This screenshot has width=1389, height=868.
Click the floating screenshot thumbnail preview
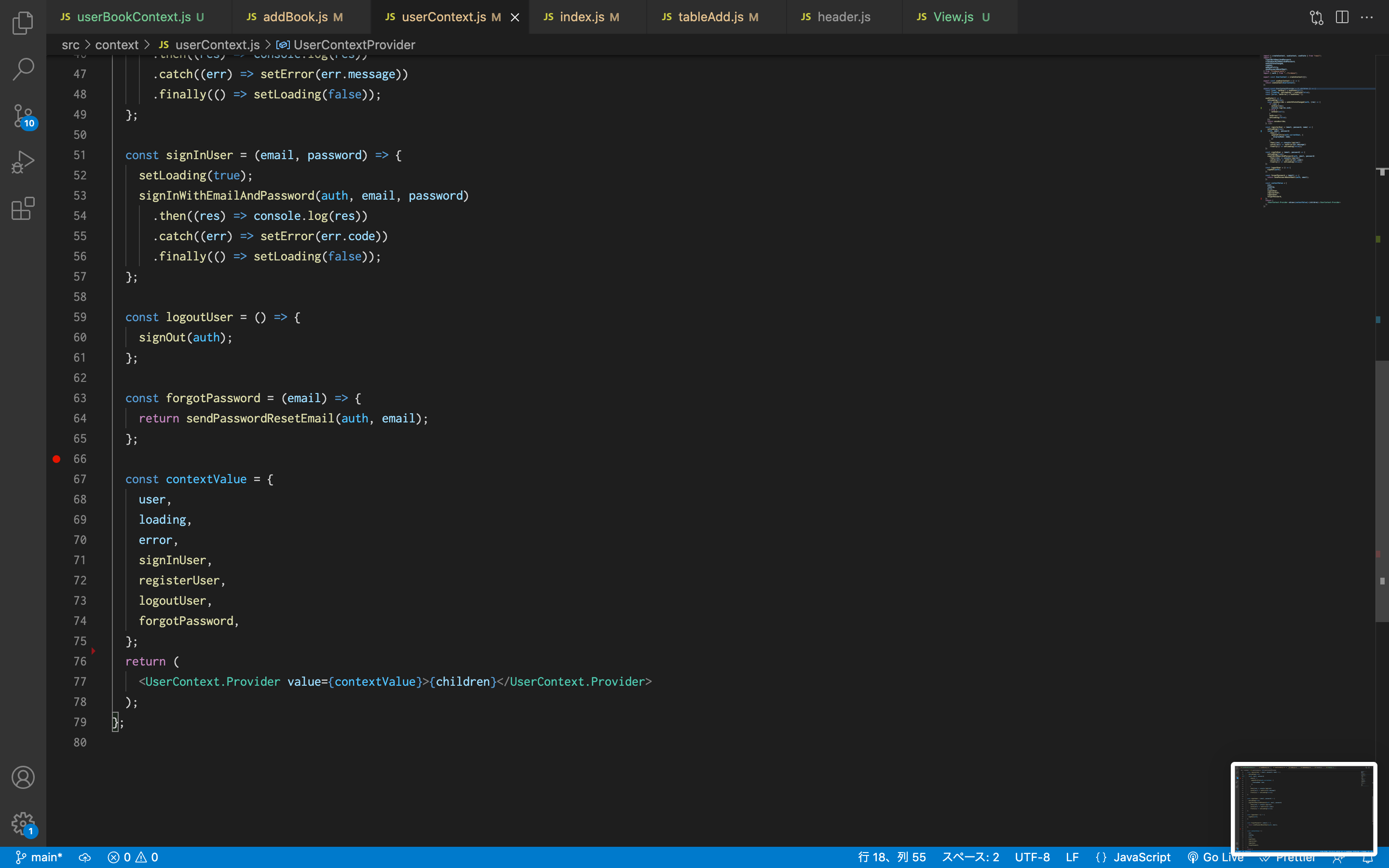click(x=1304, y=808)
